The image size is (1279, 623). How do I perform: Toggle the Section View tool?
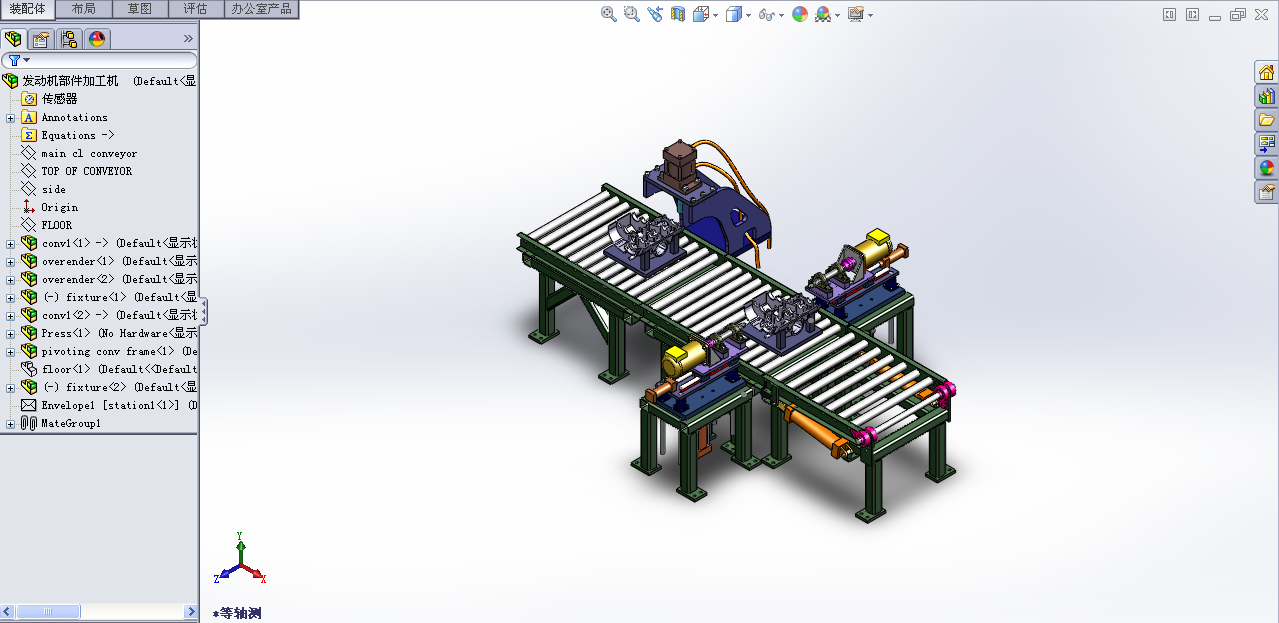pyautogui.click(x=678, y=14)
